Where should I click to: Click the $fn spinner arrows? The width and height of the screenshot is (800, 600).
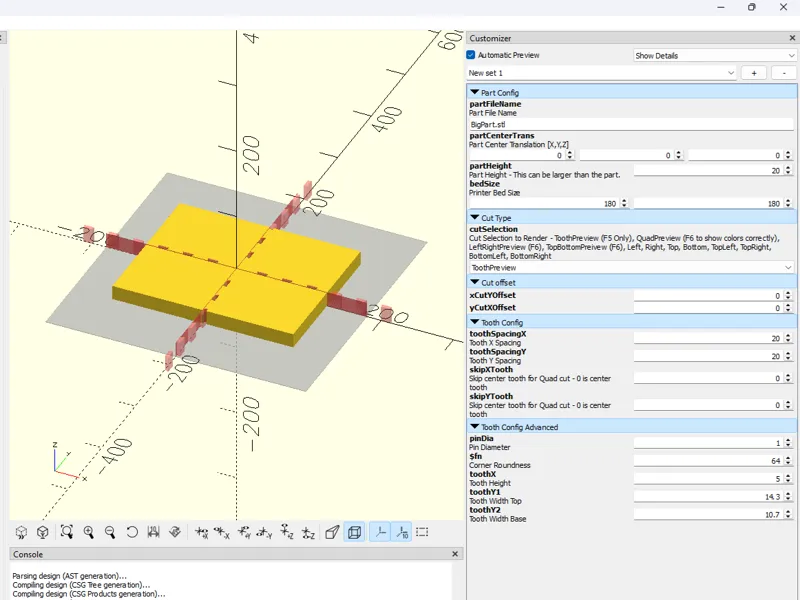[x=788, y=461]
